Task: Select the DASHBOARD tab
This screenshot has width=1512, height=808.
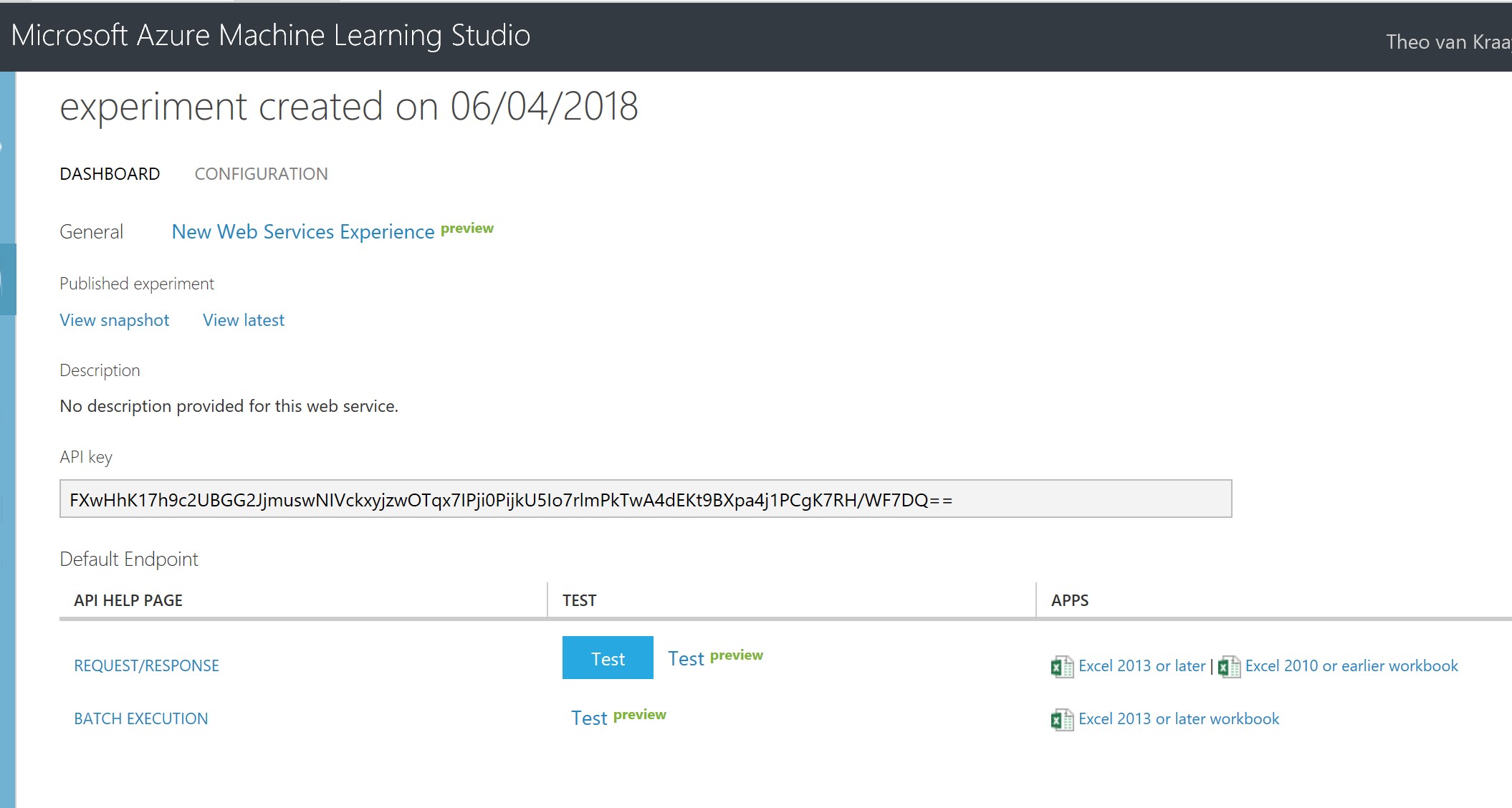Action: pos(110,173)
